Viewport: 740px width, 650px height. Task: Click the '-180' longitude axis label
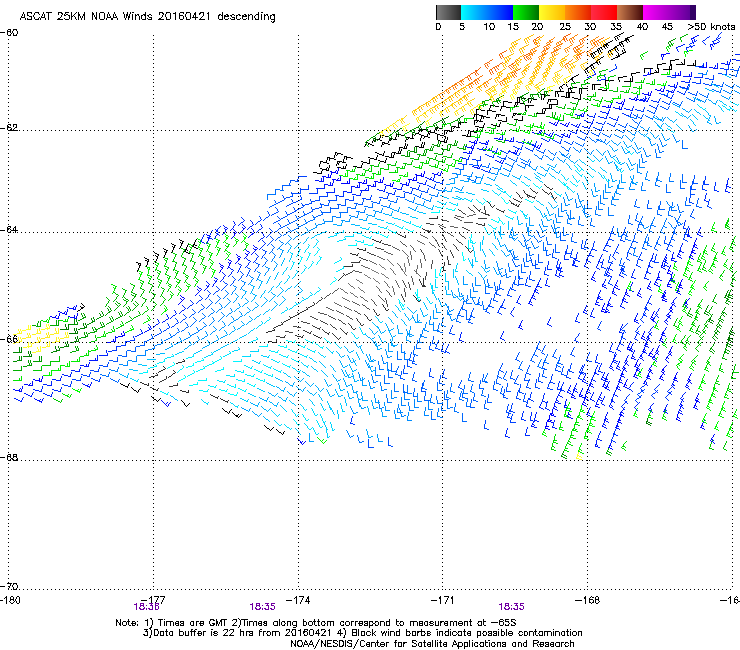pyautogui.click(x=10, y=600)
